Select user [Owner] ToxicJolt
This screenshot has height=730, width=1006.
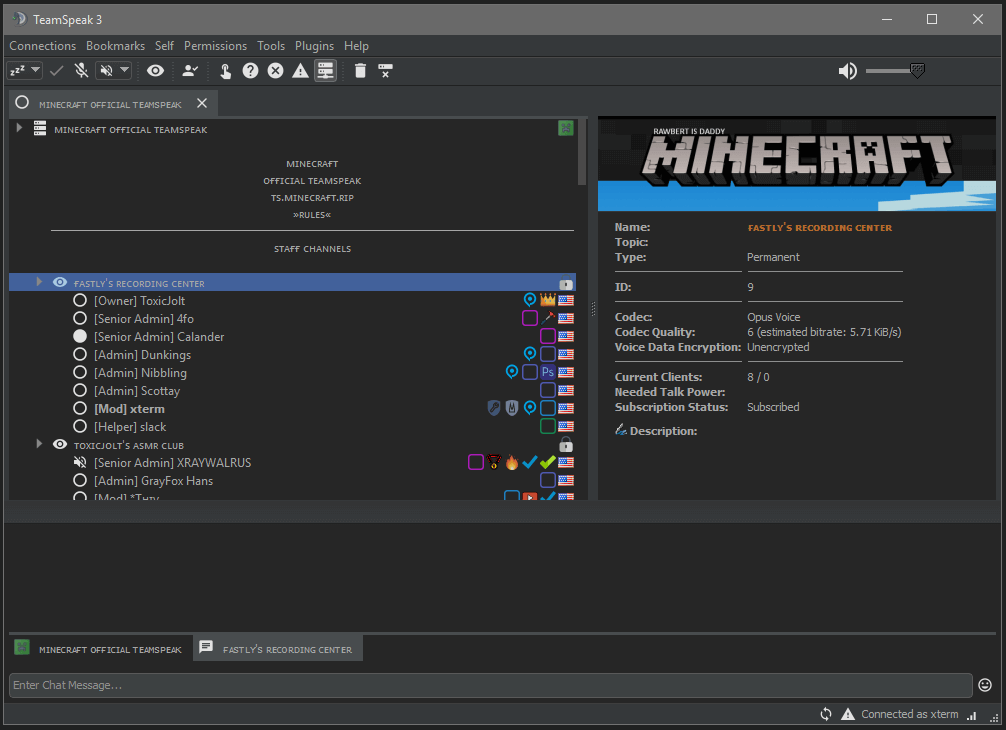pyautogui.click(x=139, y=300)
